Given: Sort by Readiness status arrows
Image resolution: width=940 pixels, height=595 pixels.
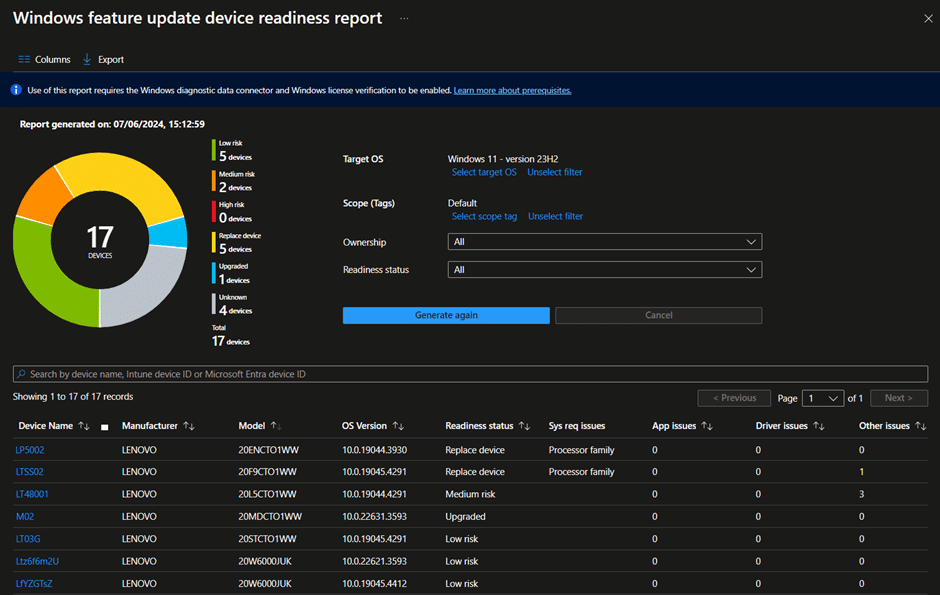Looking at the screenshot, I should [525, 426].
